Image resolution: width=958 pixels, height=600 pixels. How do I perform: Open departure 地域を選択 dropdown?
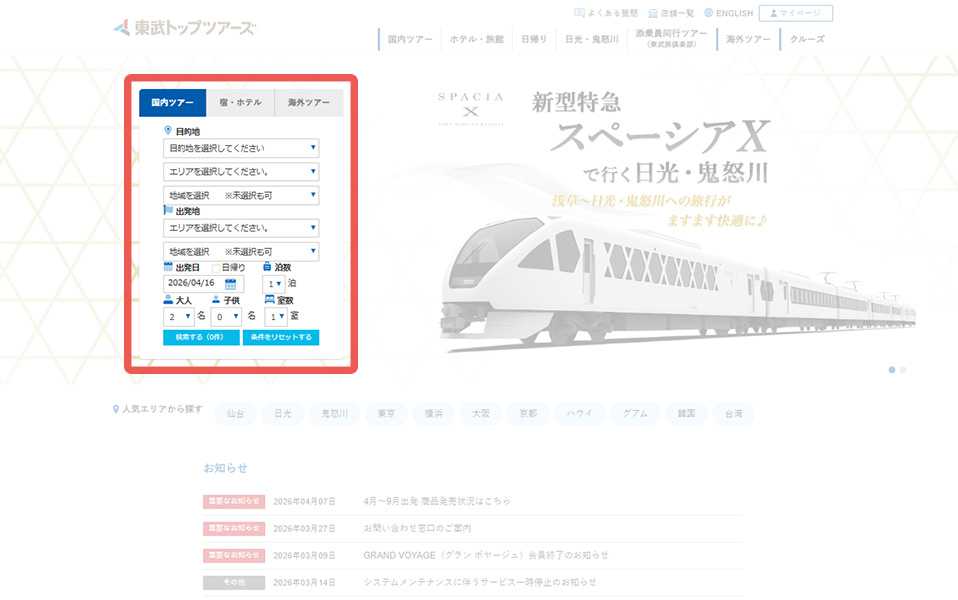click(241, 252)
